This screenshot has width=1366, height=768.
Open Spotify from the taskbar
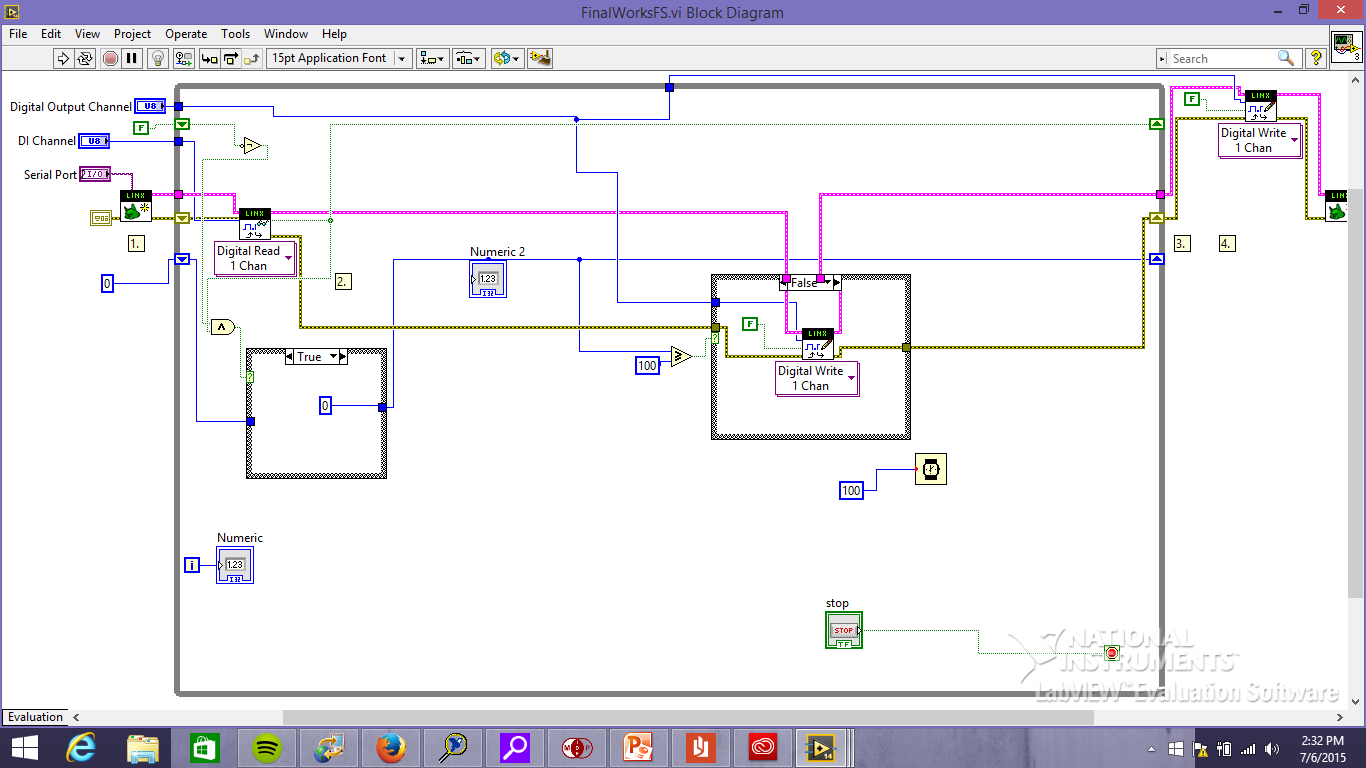267,747
